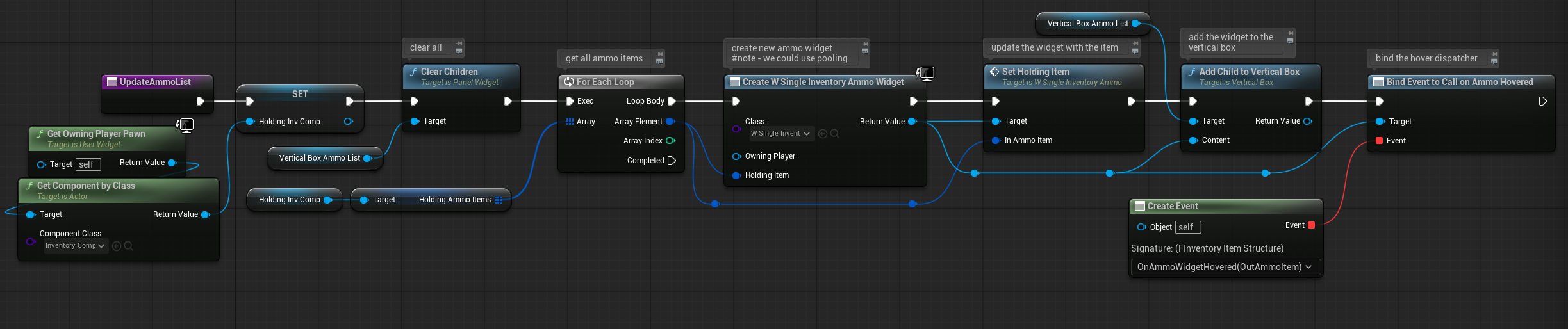1568x329 pixels.
Task: Click the Vertical Box Ammo List variable above Add Child
Action: pos(1087,24)
